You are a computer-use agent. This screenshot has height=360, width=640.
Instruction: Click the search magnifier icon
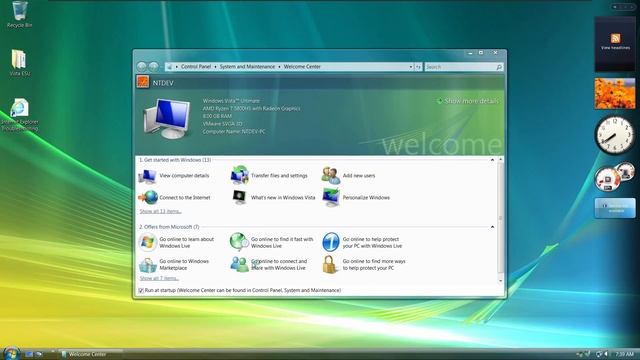pyautogui.click(x=499, y=67)
